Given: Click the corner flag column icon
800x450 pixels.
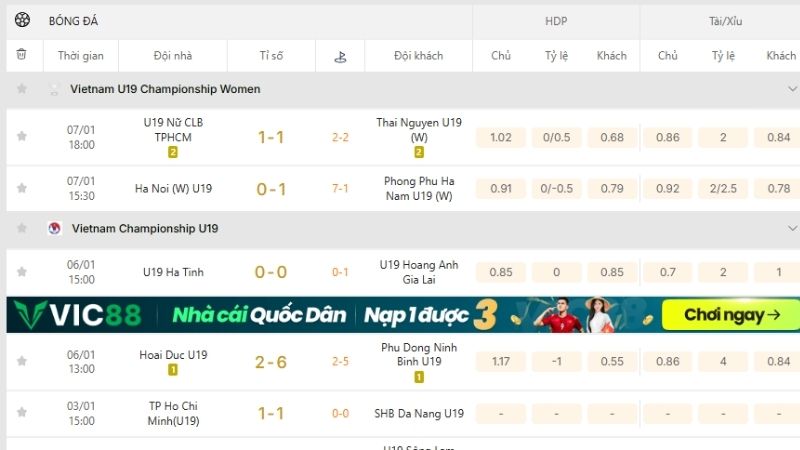Looking at the screenshot, I should tap(340, 56).
